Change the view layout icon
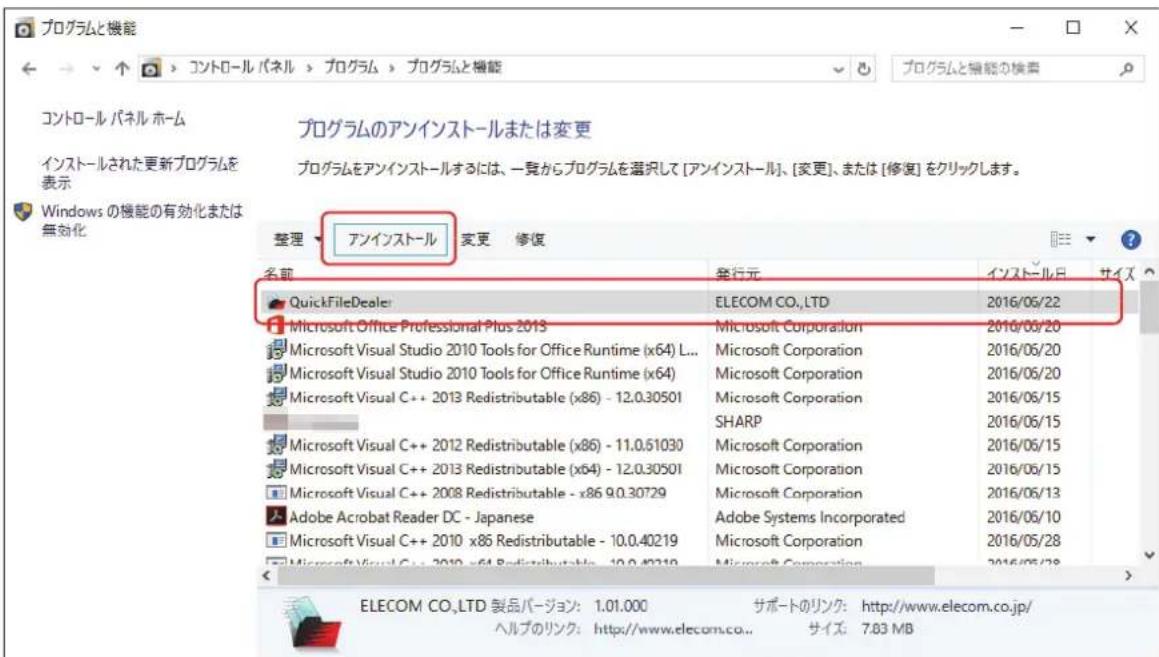Image resolution: width=1159 pixels, height=657 pixels. (1061, 239)
